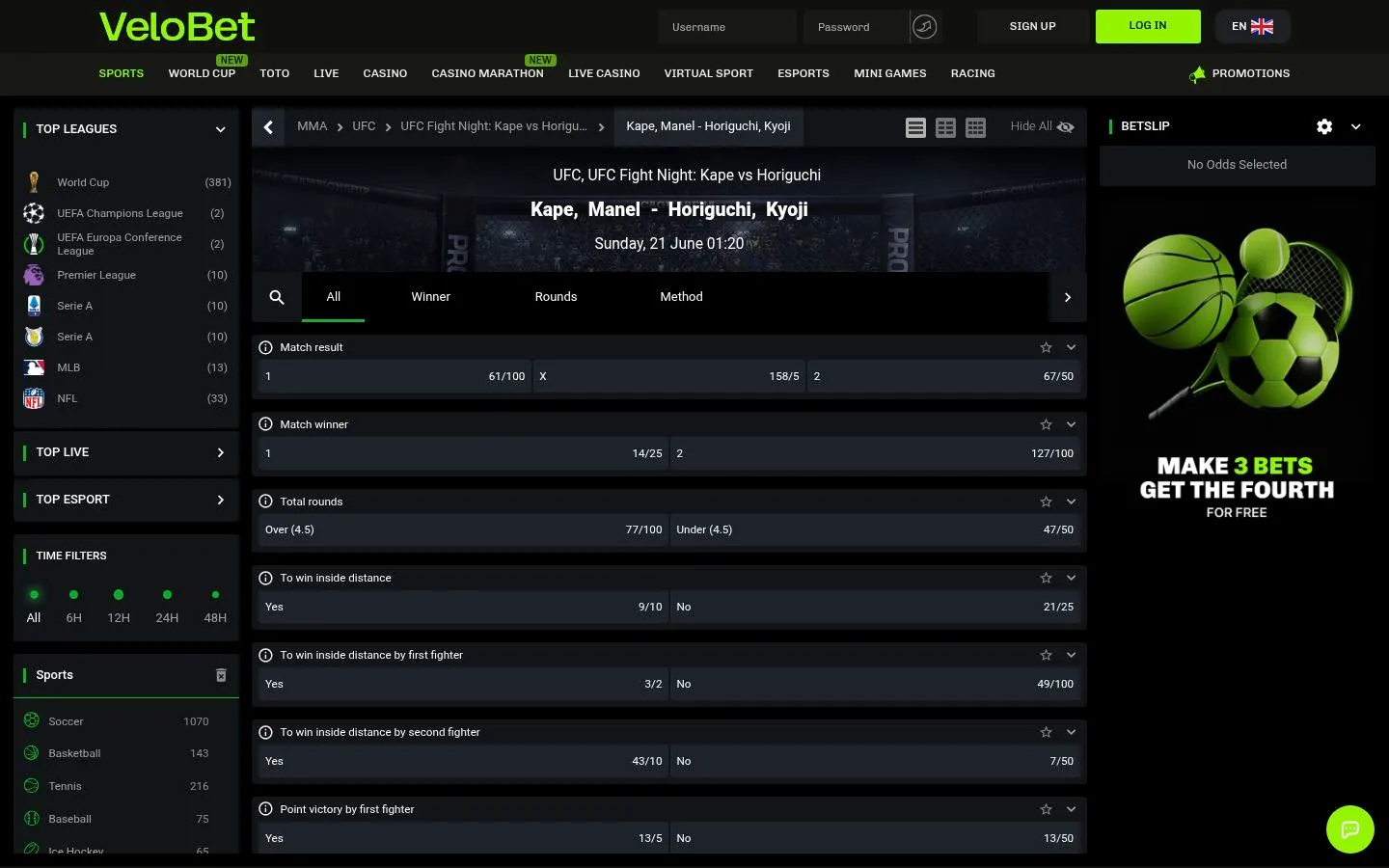Open the live chat support bubble
Screen dimensions: 1389x868
(x=1350, y=829)
